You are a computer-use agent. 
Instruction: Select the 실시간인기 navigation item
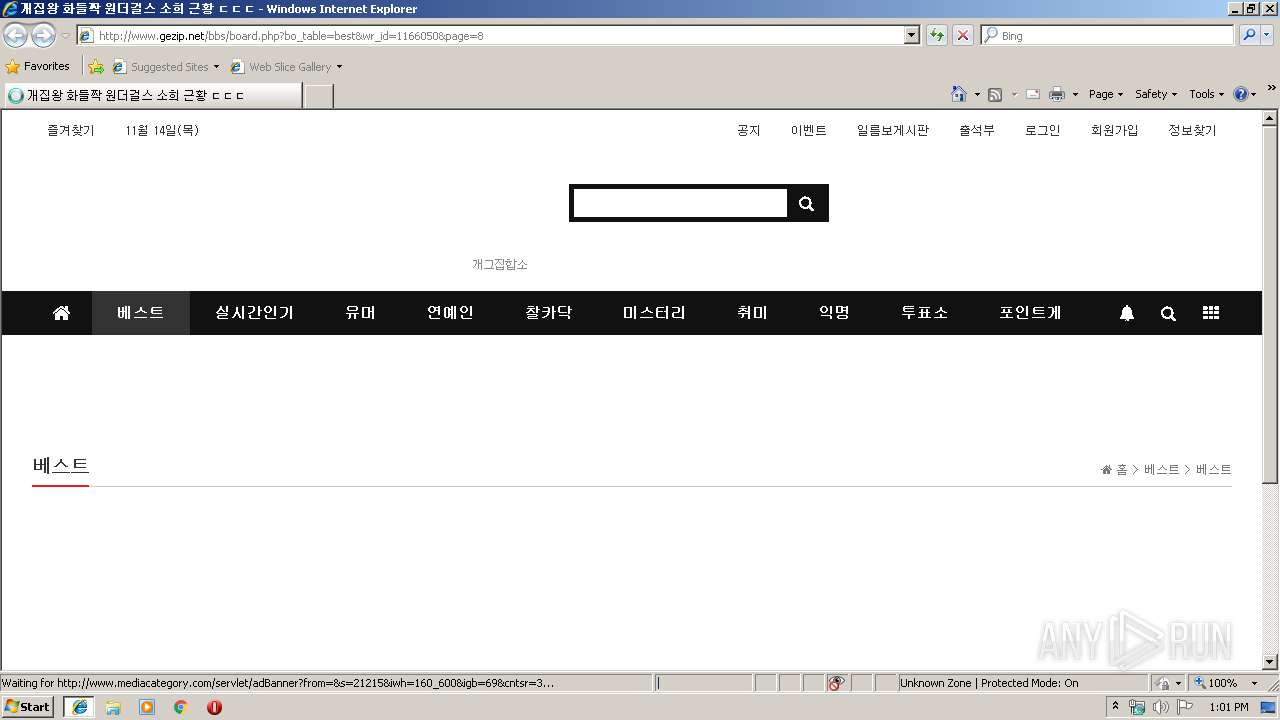click(254, 313)
